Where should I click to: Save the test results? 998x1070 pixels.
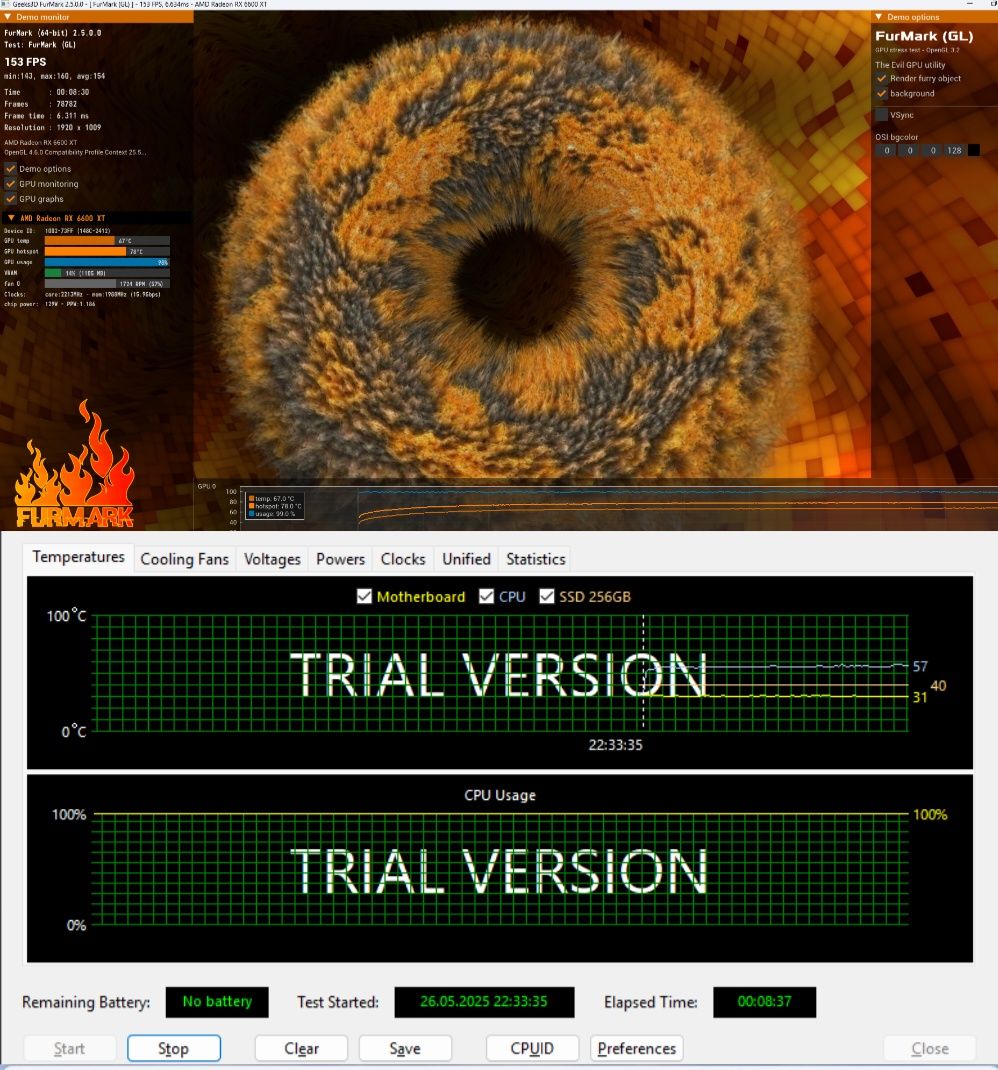[x=405, y=1048]
